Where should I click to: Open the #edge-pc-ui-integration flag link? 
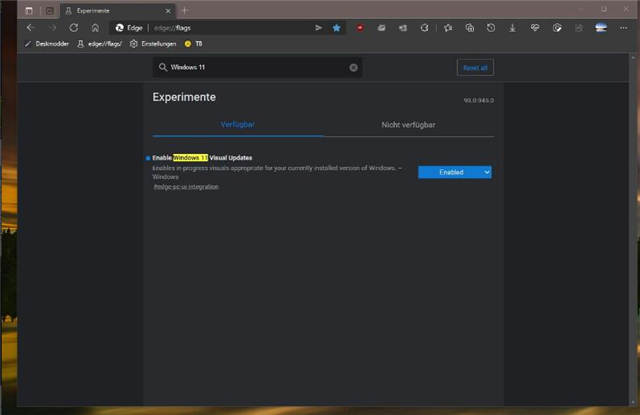tap(185, 187)
